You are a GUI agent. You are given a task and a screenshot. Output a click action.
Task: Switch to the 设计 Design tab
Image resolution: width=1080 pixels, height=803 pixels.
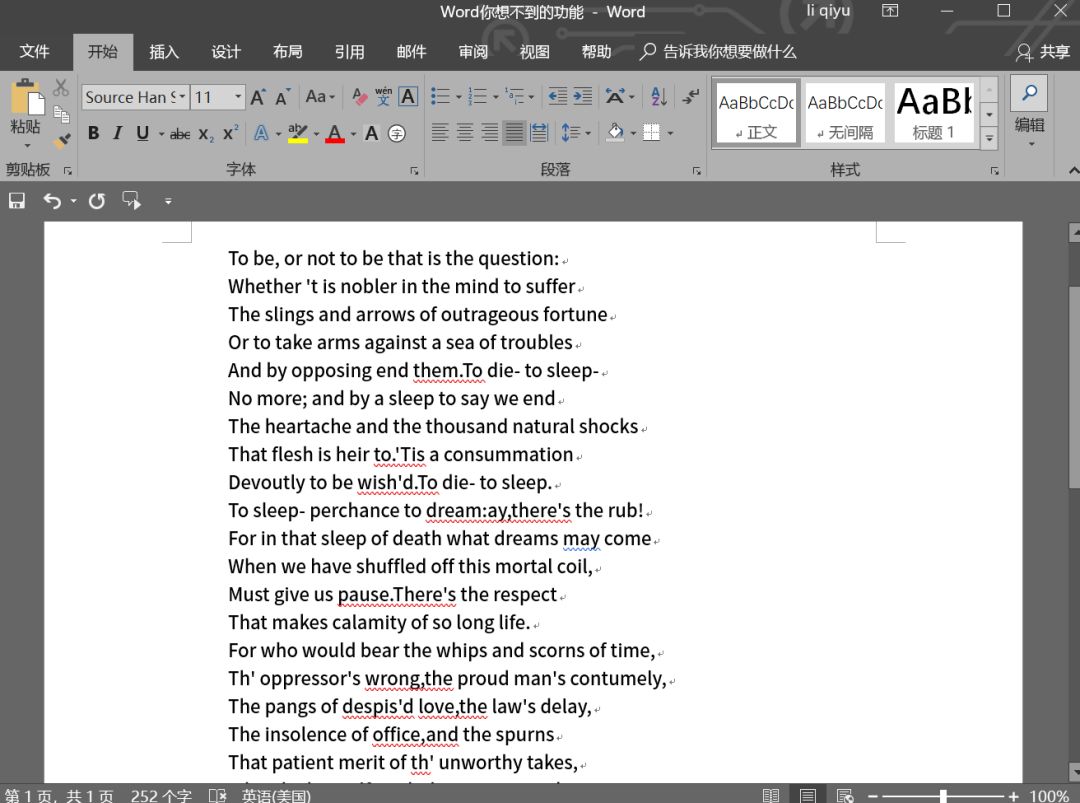click(226, 52)
